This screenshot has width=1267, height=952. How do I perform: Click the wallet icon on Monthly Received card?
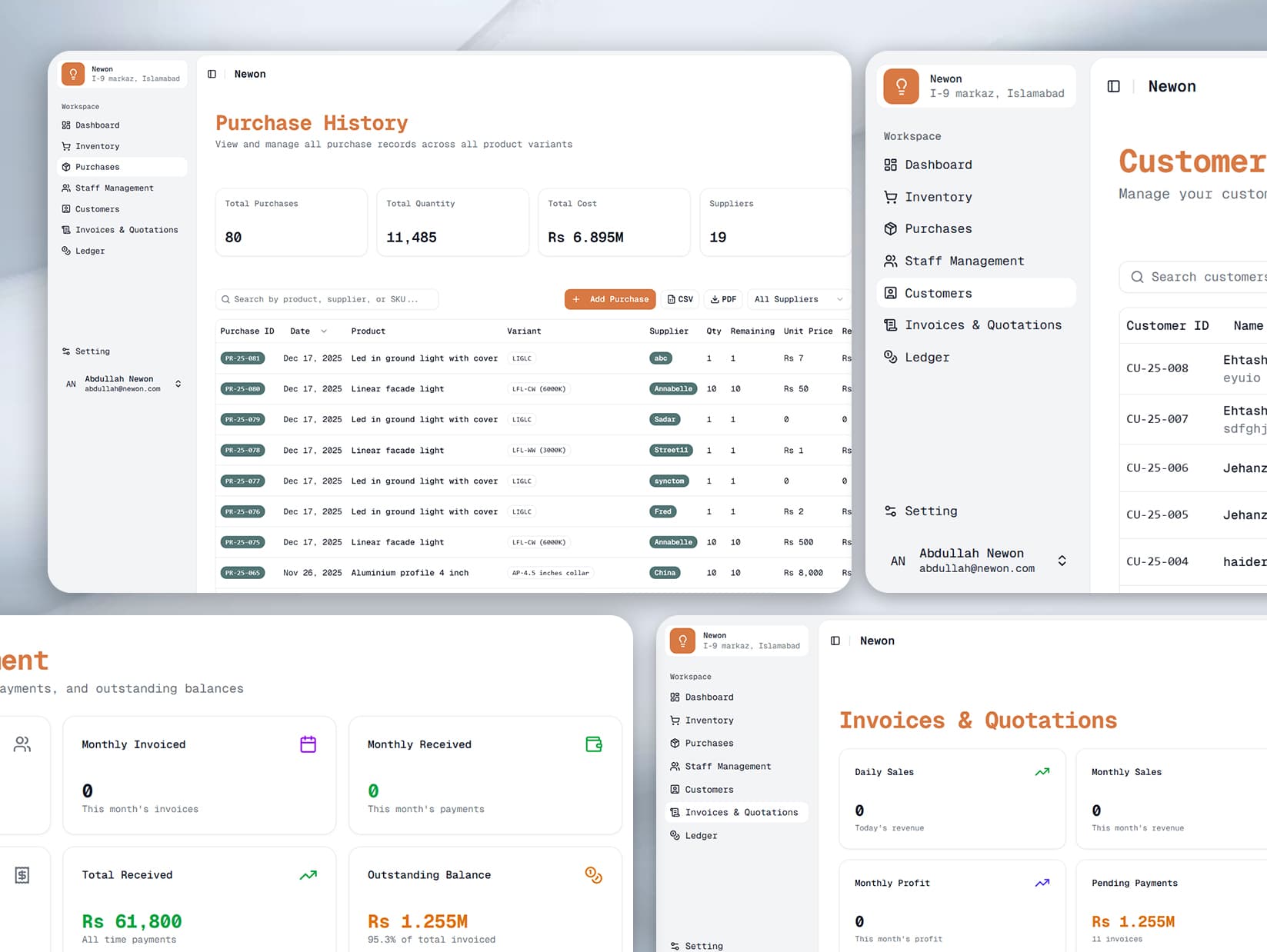click(x=593, y=744)
